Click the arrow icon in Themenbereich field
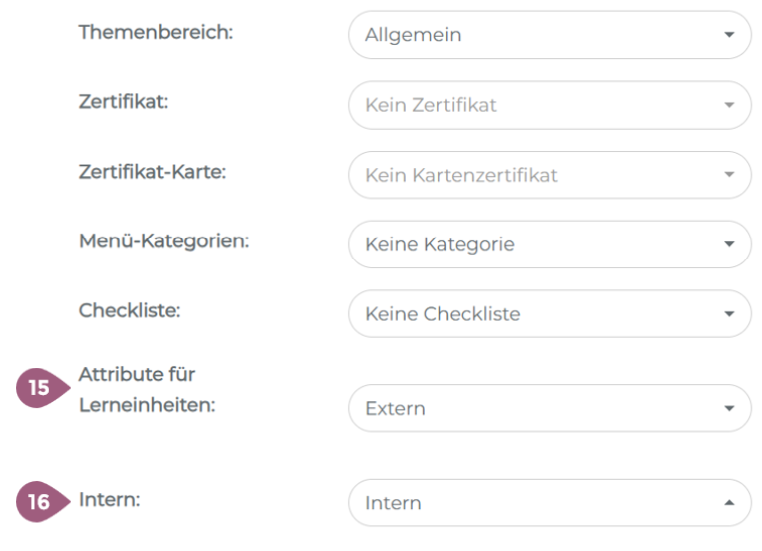This screenshot has height=551, width=762. click(x=729, y=35)
